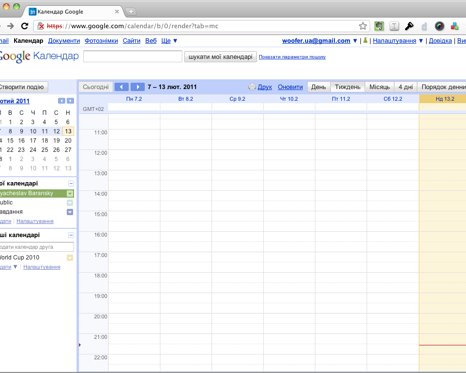Focus the calendar search input field
This screenshot has height=373, width=466.
point(133,57)
